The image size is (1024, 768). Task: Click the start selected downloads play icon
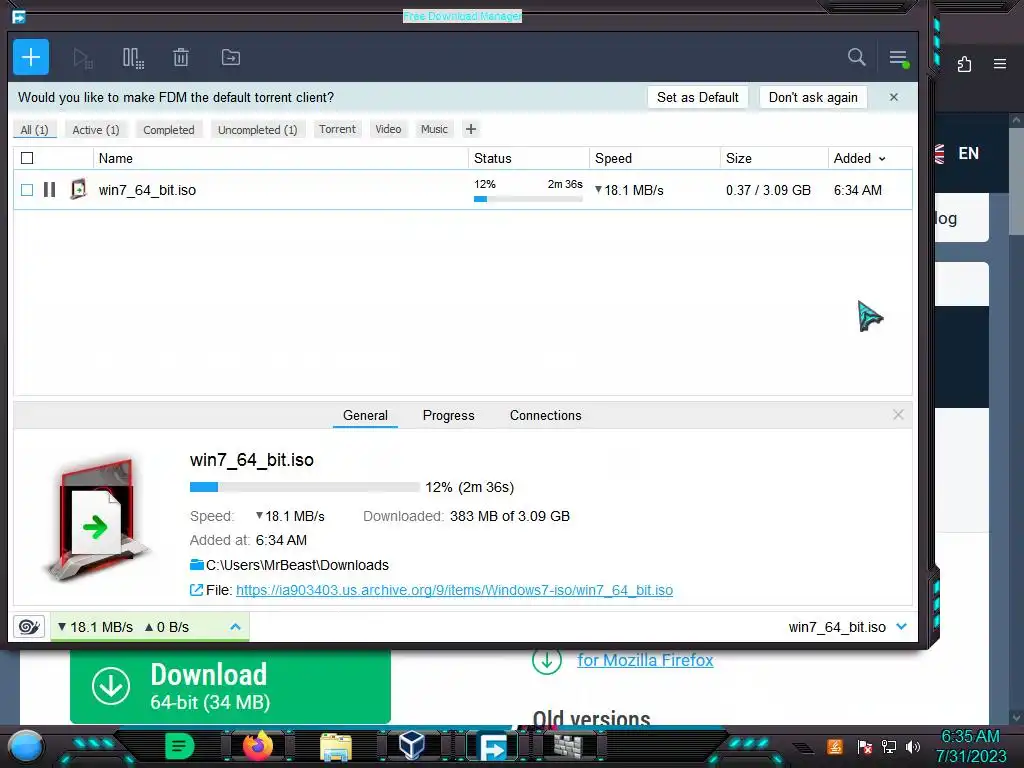coord(82,58)
